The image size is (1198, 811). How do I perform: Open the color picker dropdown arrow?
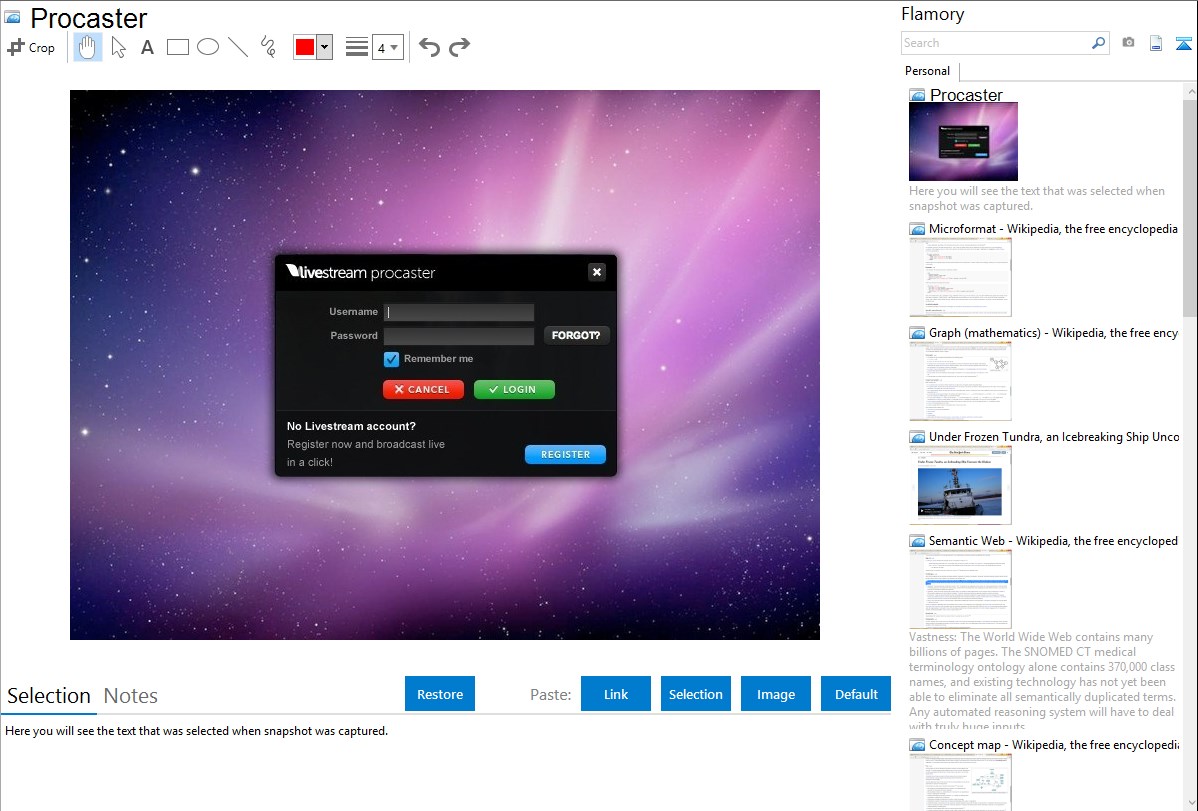click(x=324, y=47)
